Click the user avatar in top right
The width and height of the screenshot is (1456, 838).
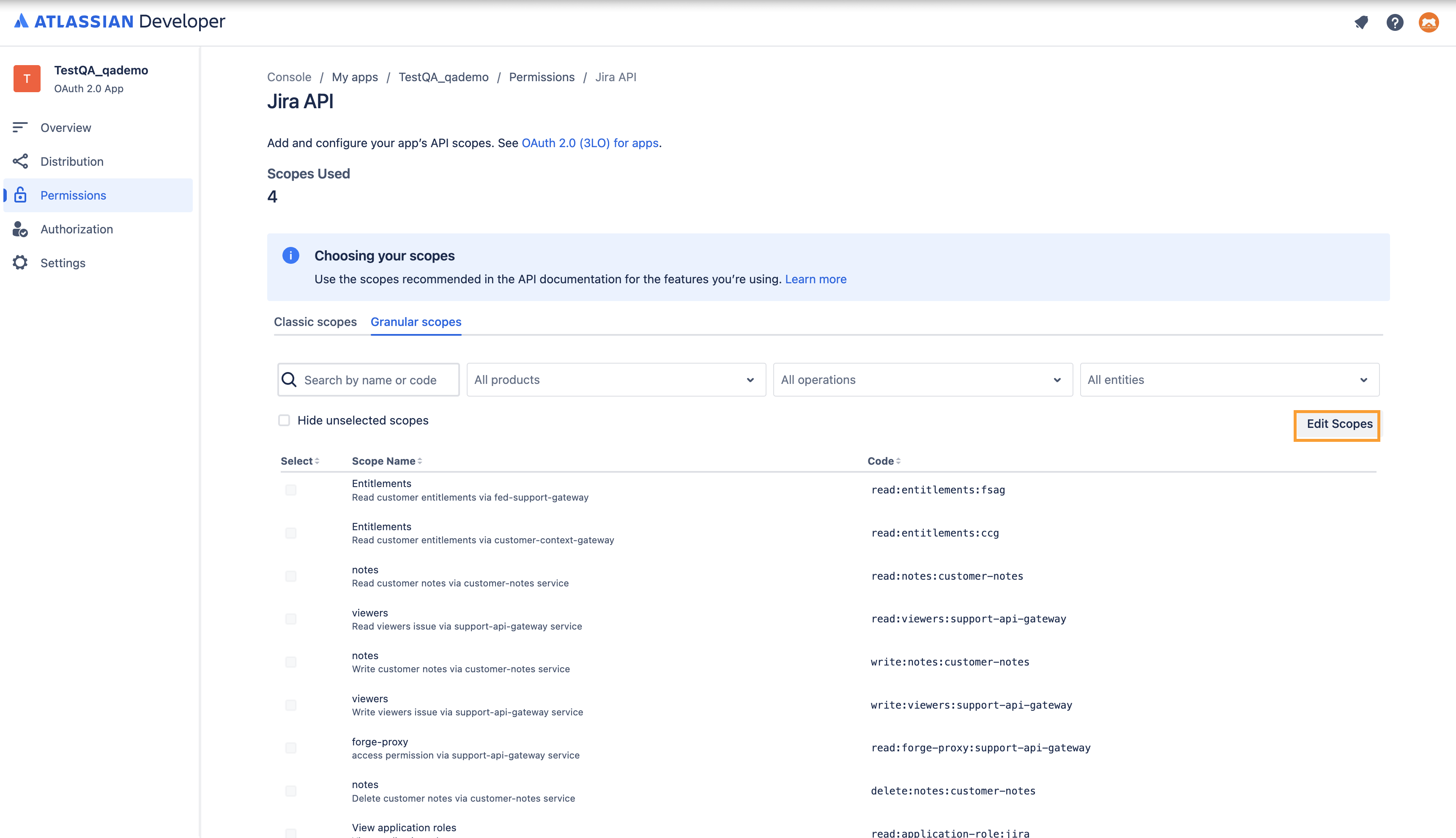pyautogui.click(x=1429, y=22)
